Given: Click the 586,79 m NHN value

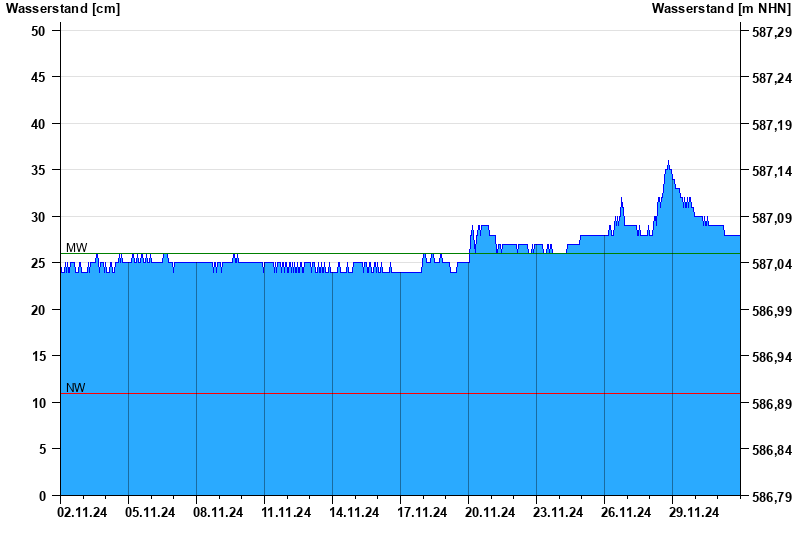Looking at the screenshot, I should click(772, 497).
